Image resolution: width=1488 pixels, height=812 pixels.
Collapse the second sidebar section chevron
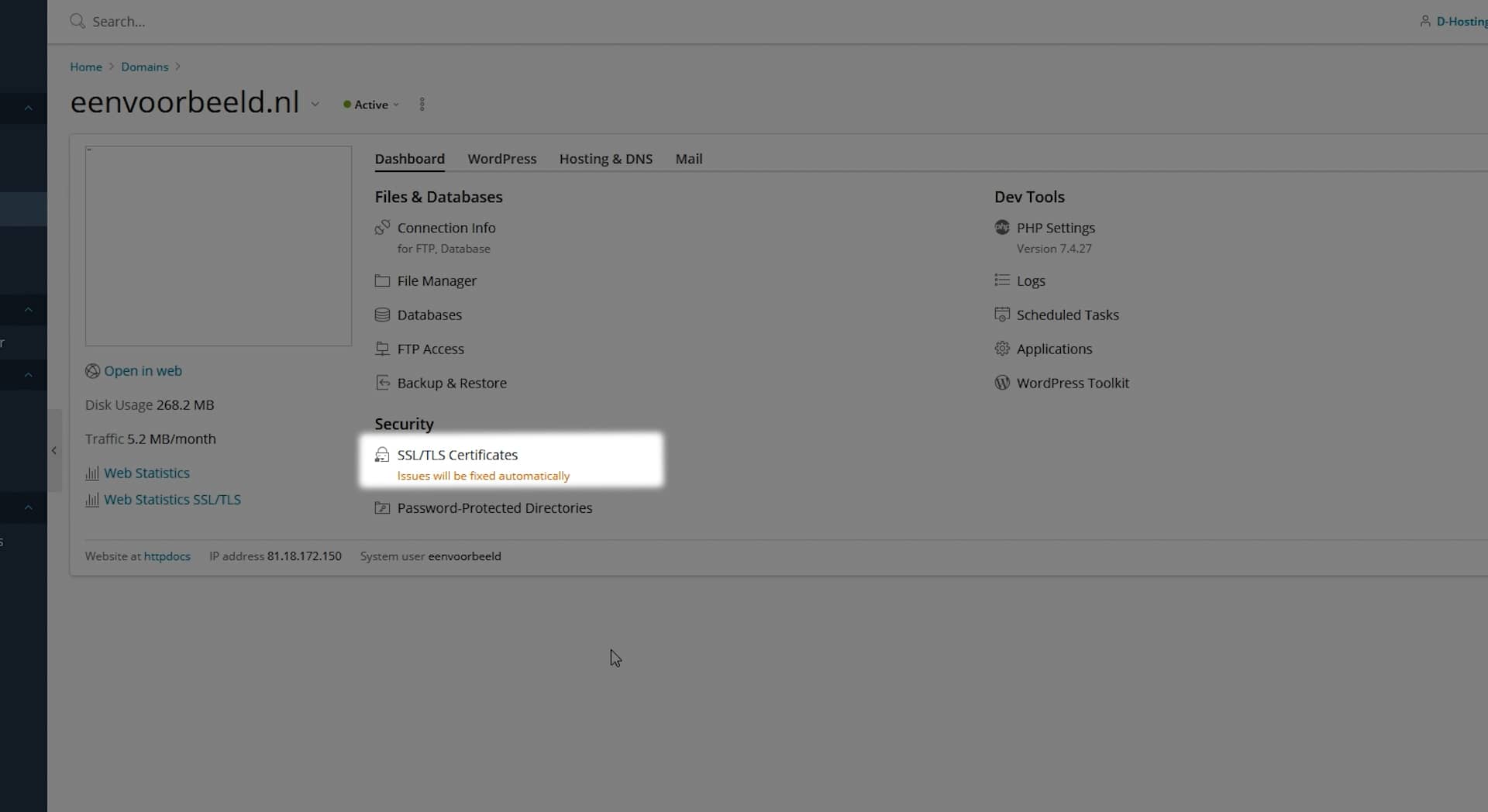point(28,310)
